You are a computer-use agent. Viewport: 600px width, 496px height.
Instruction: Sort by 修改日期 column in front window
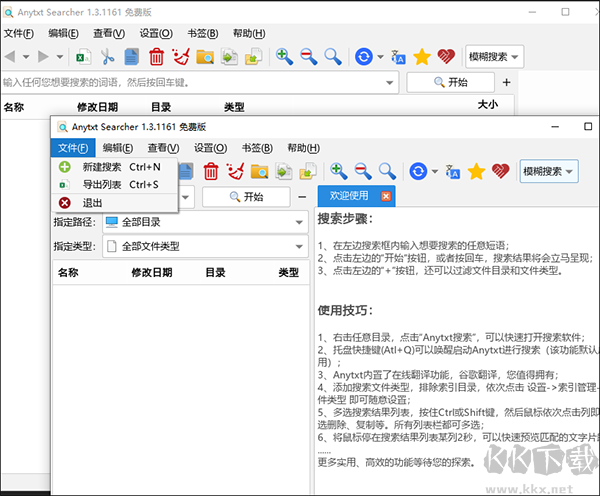[152, 272]
